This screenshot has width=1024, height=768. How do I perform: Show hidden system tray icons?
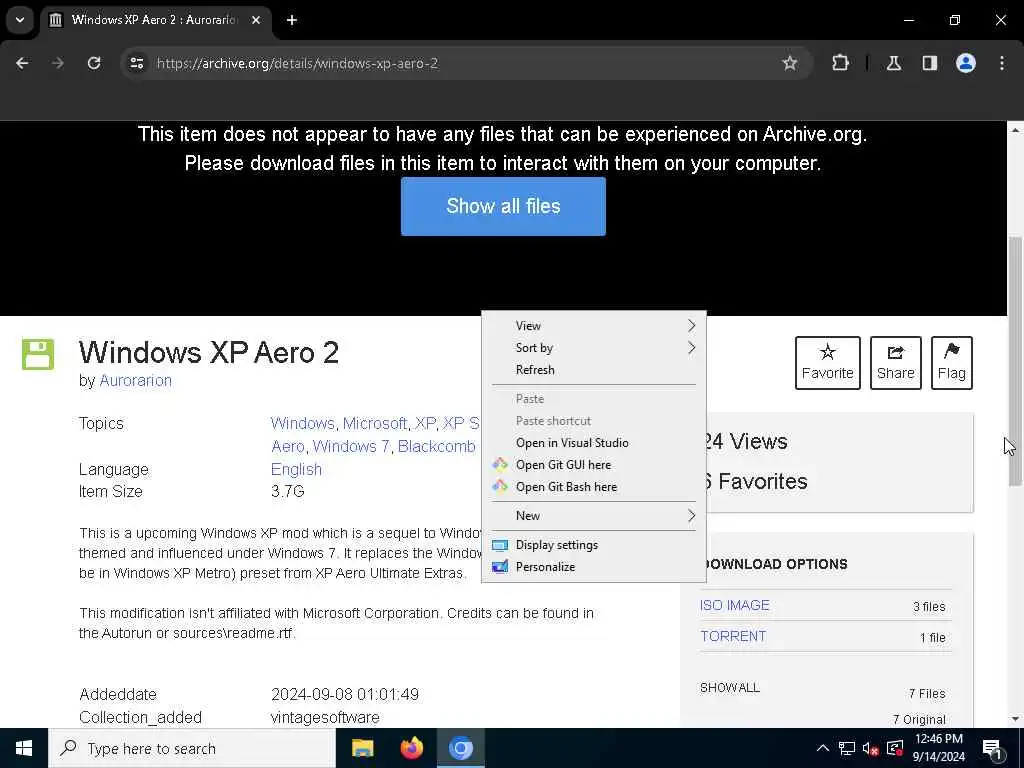(823, 748)
